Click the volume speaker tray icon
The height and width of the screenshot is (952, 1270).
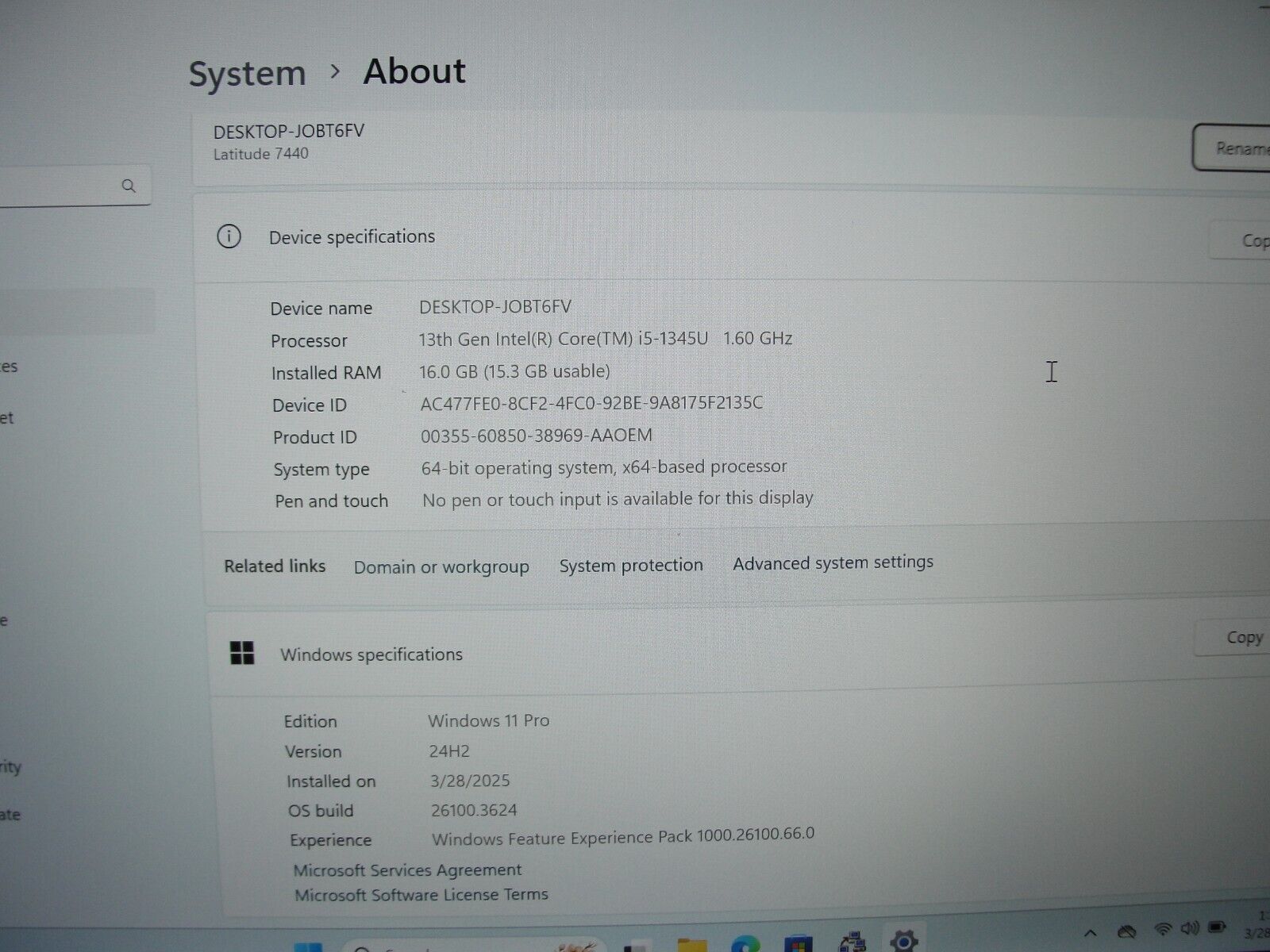(1189, 927)
